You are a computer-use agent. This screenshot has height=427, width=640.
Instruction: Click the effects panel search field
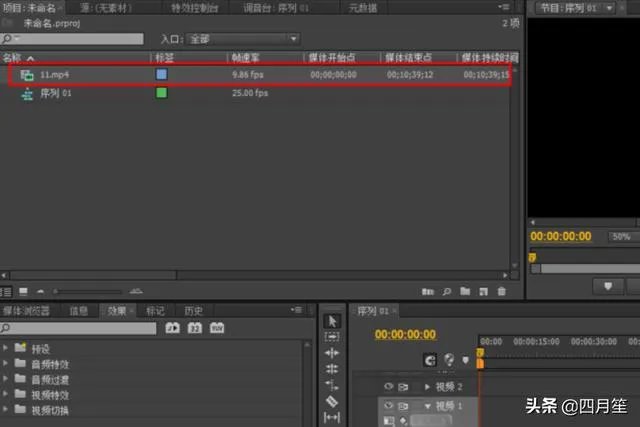[x=78, y=328]
